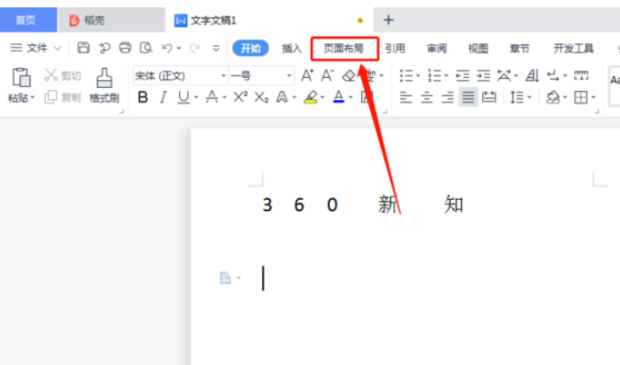Open the text effects A dropdown
This screenshot has width=620, height=365.
point(294,97)
